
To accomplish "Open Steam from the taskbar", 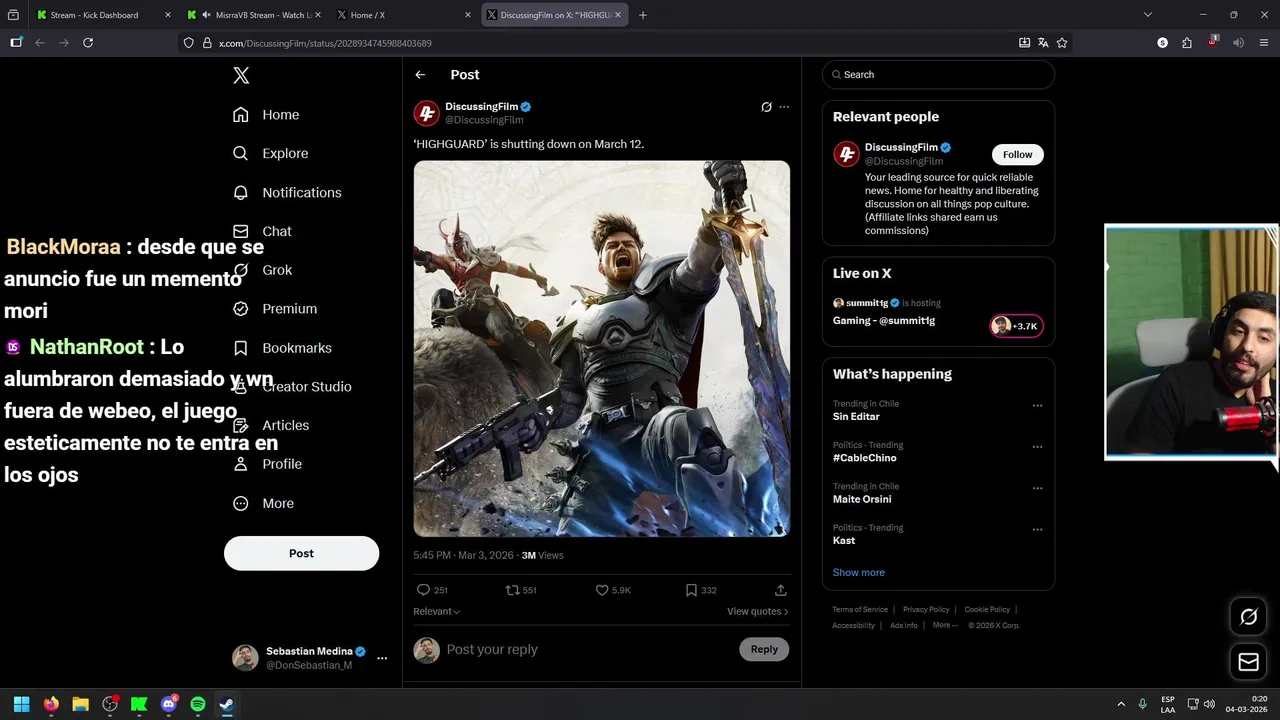I will coord(227,704).
